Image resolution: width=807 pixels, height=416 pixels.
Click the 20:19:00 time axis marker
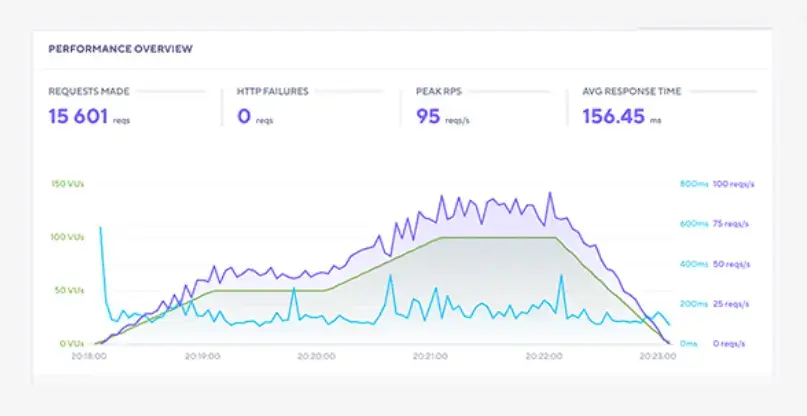(x=203, y=355)
